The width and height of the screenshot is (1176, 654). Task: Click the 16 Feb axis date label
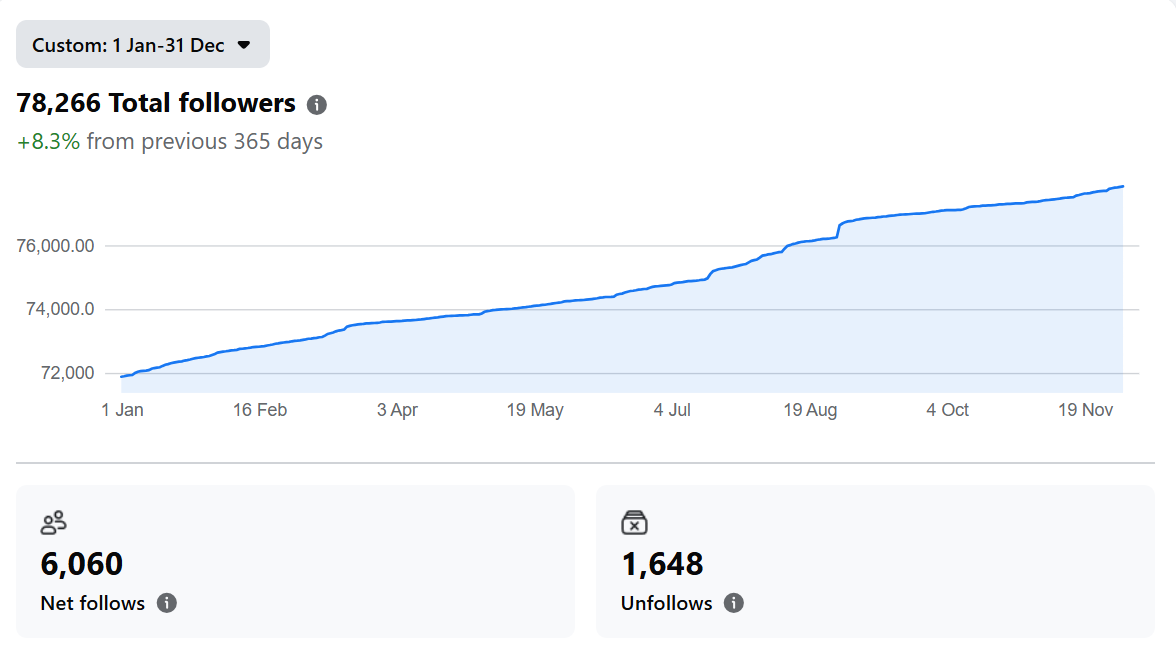(259, 410)
